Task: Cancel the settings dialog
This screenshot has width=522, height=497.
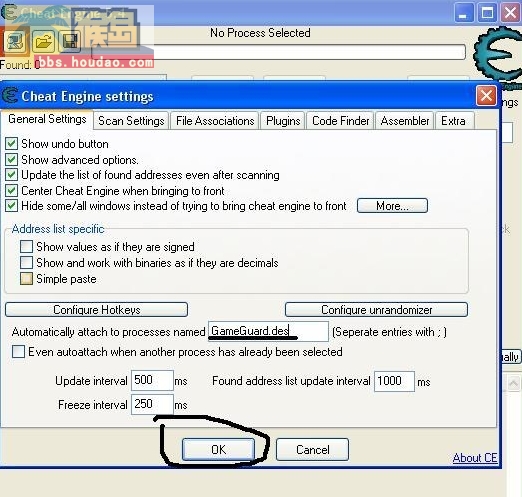Action: [313, 450]
